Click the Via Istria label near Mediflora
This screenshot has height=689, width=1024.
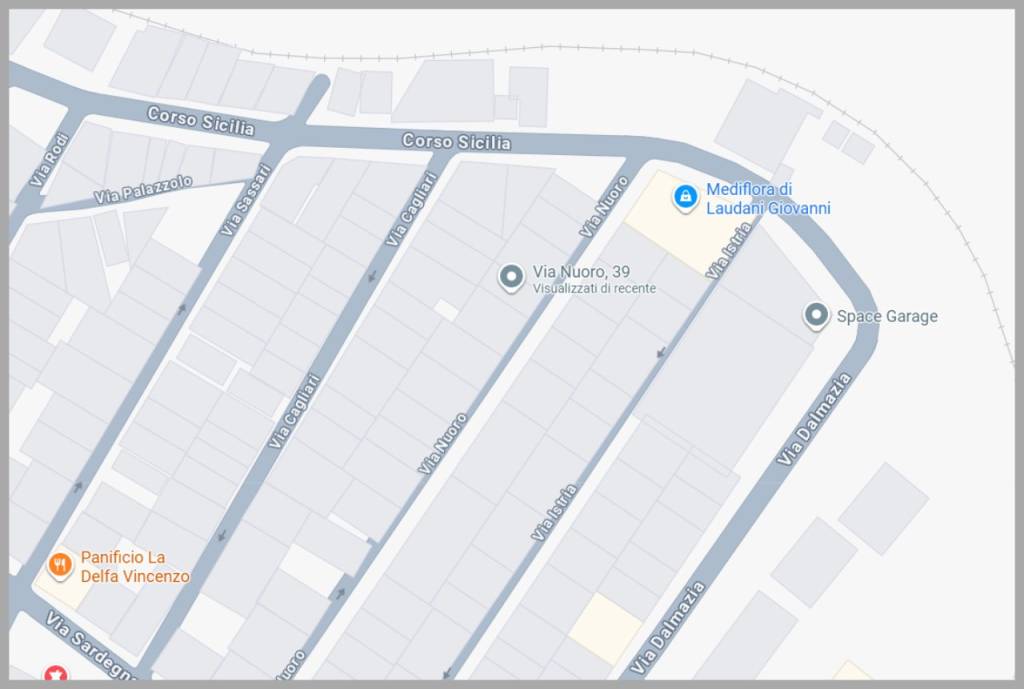coord(729,251)
